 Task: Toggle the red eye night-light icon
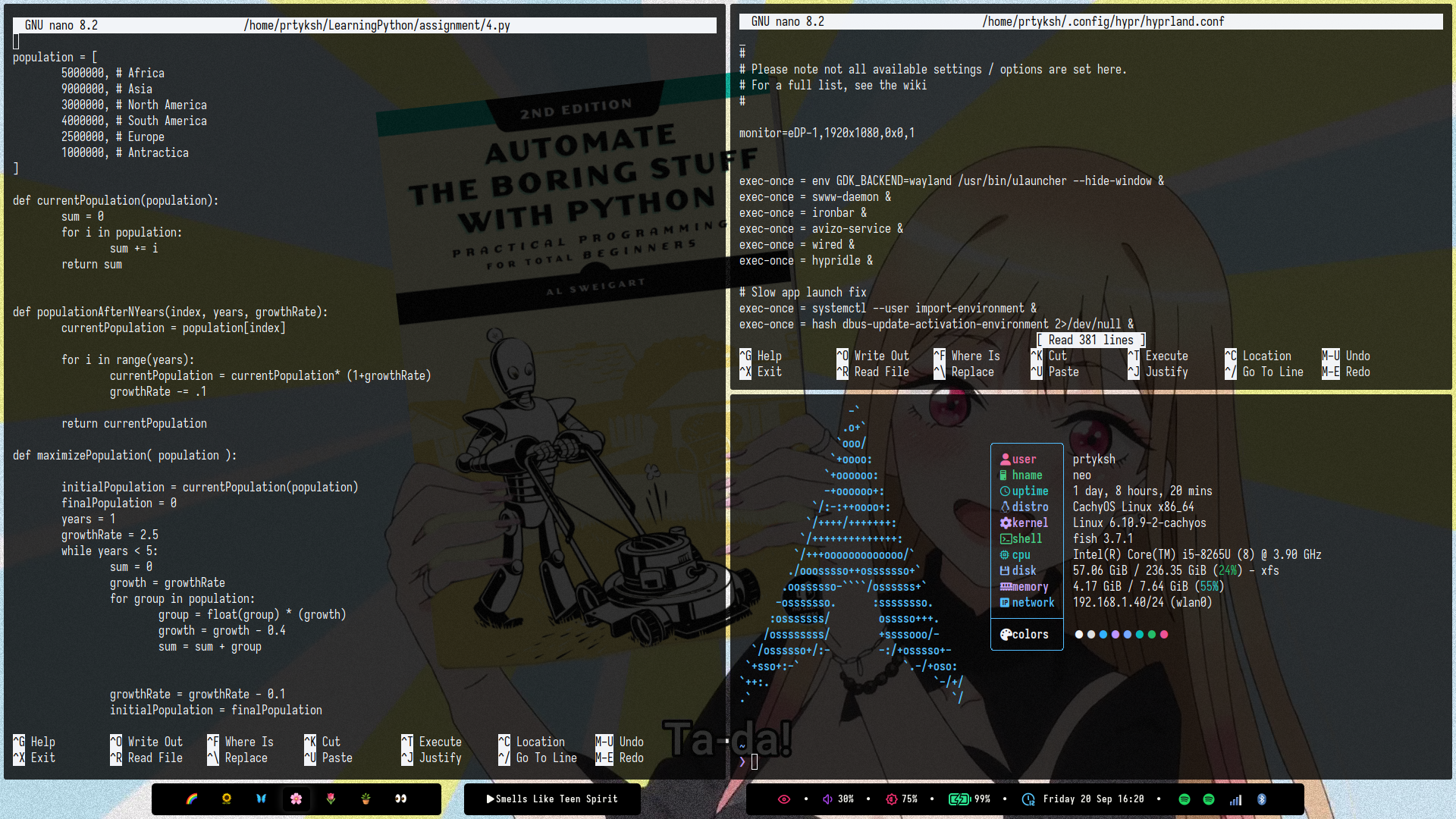coord(784,799)
